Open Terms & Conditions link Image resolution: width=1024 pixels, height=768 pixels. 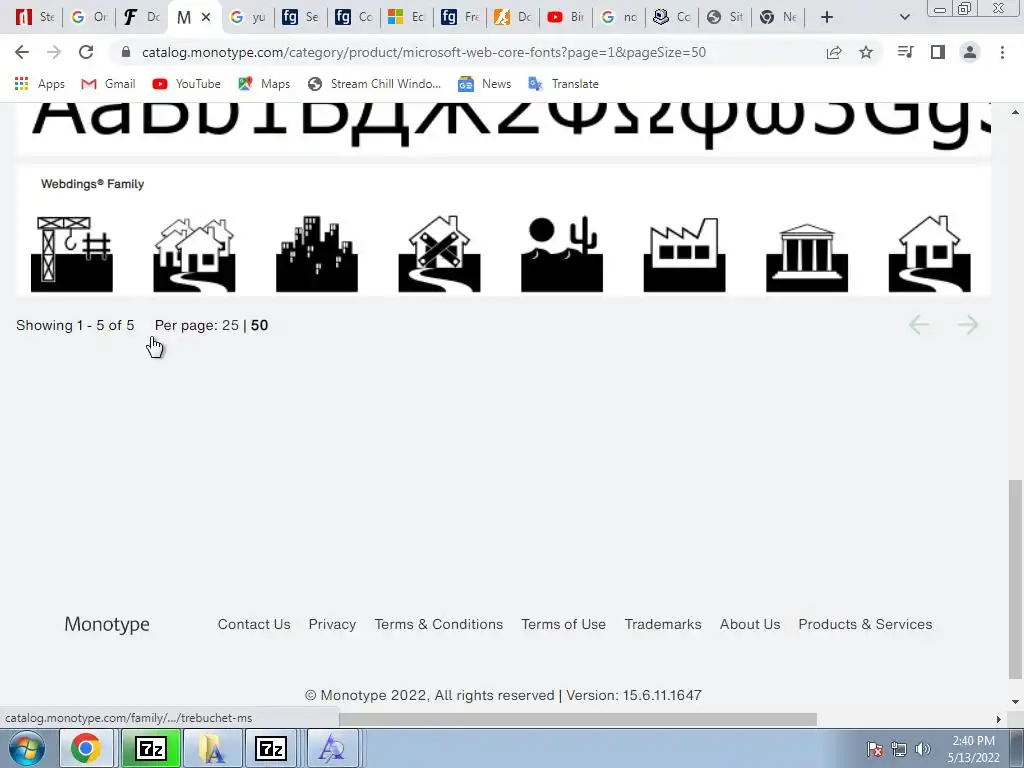(439, 624)
